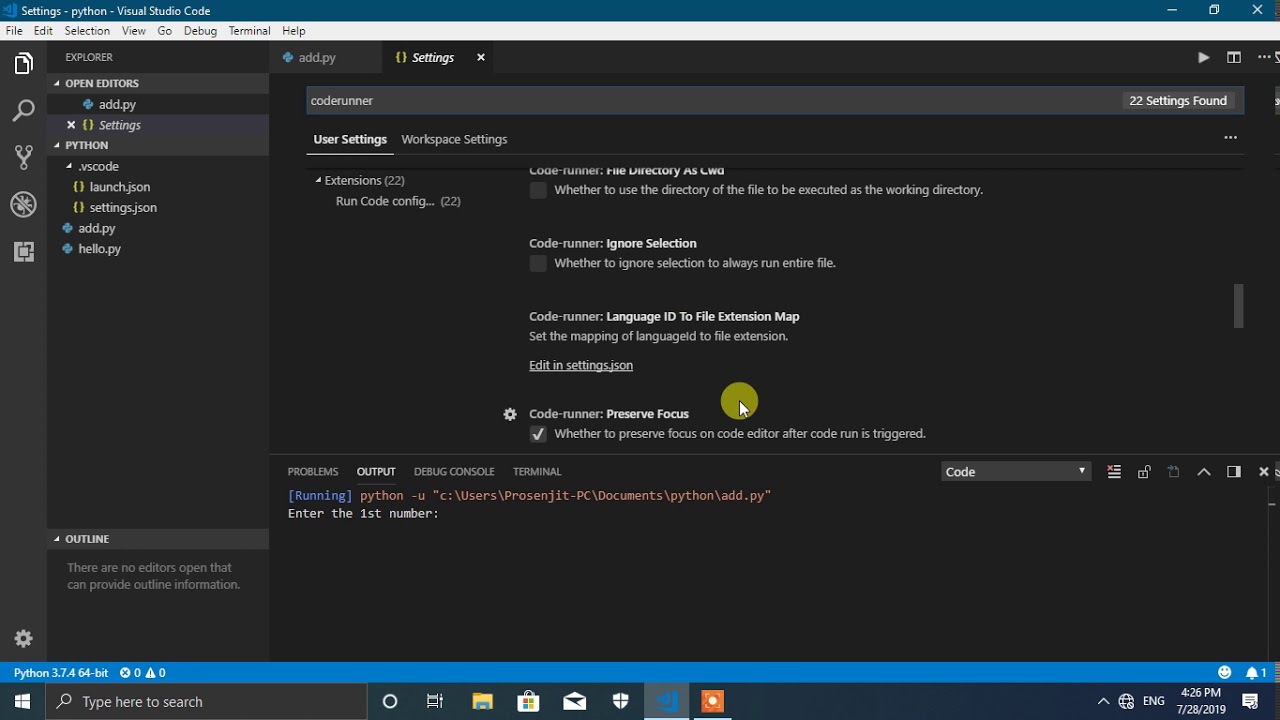The image size is (1280, 720).
Task: Open the Debug menu
Action: coord(200,31)
